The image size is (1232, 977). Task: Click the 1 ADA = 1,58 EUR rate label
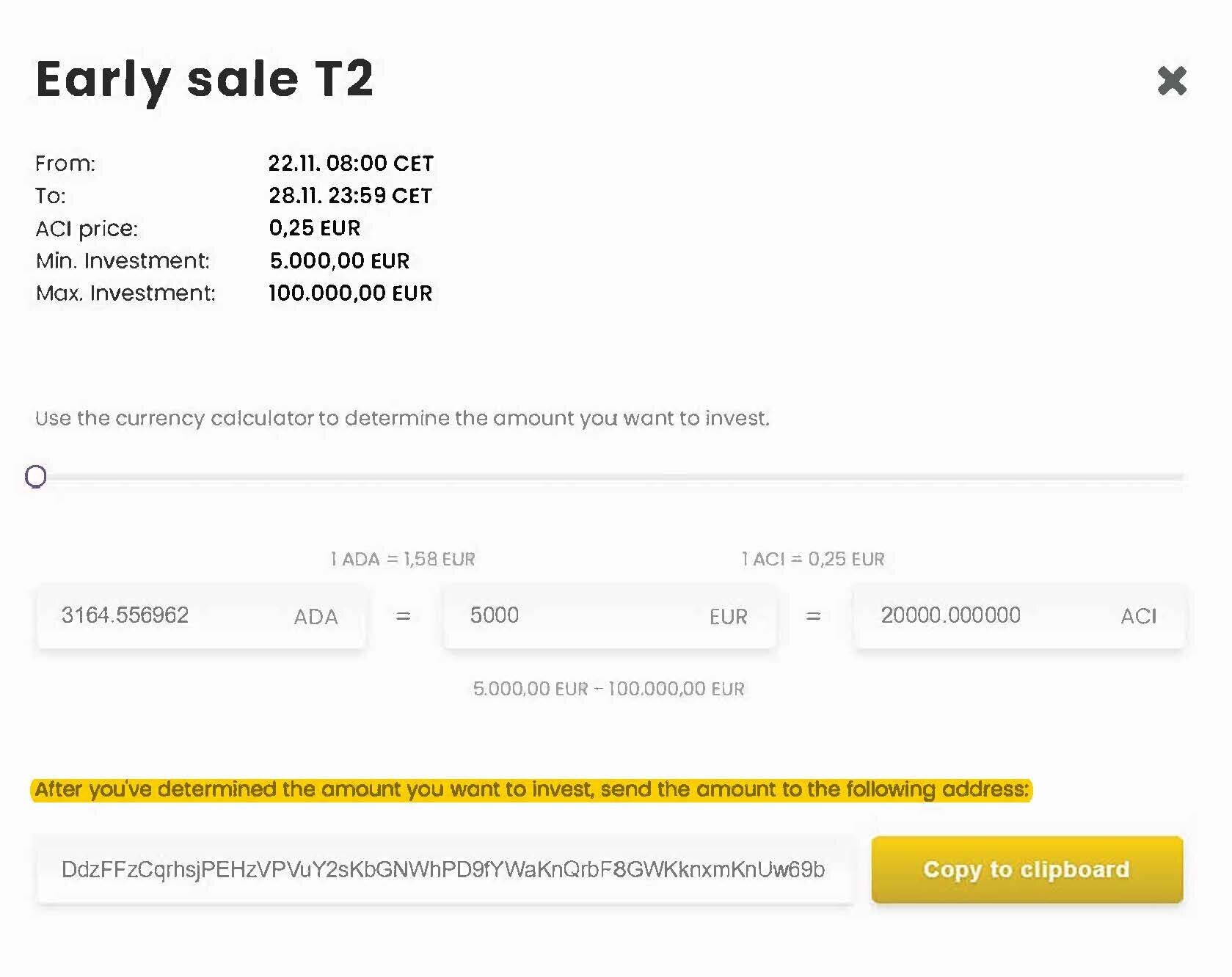point(403,559)
